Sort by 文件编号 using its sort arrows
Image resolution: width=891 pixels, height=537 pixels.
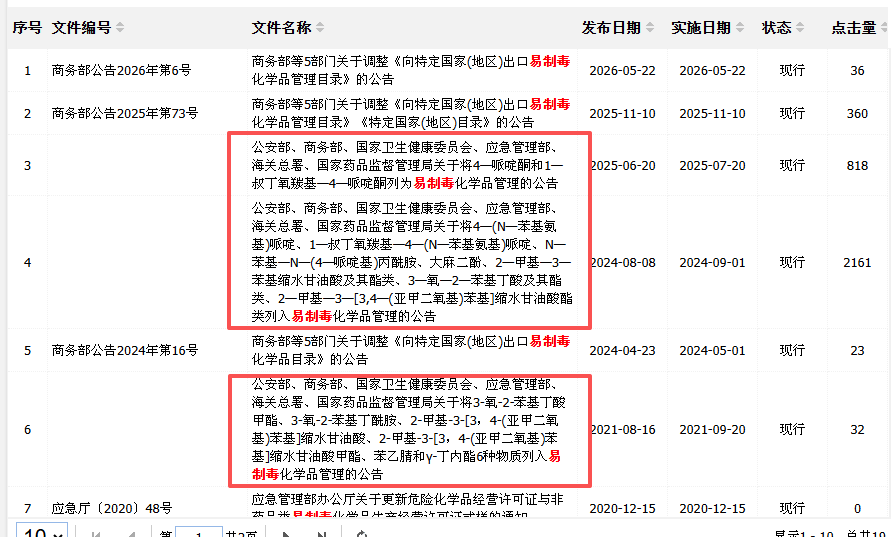pyautogui.click(x=120, y=27)
